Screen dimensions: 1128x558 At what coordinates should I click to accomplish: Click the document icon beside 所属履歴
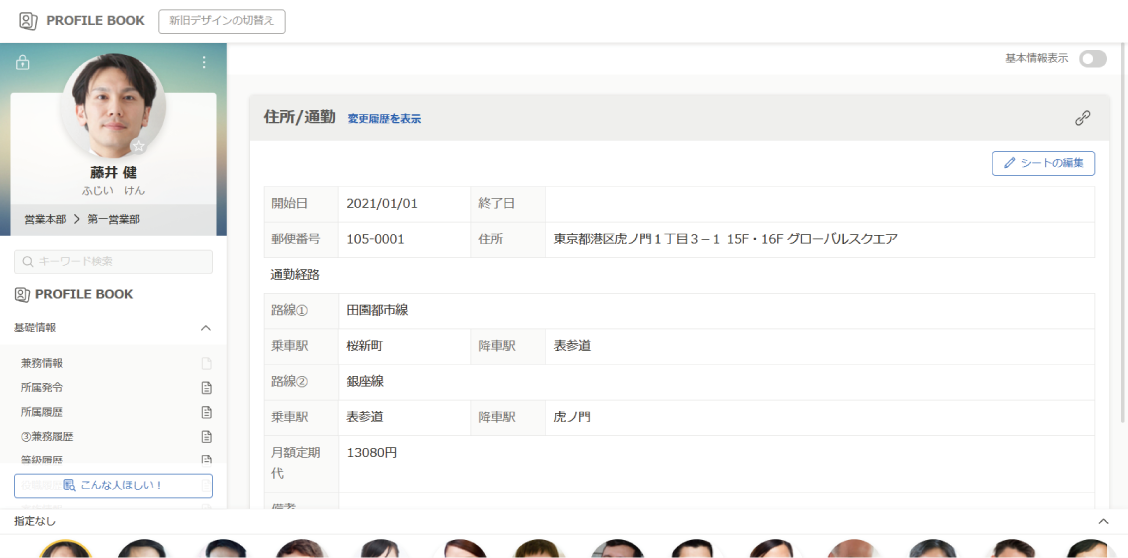[207, 412]
